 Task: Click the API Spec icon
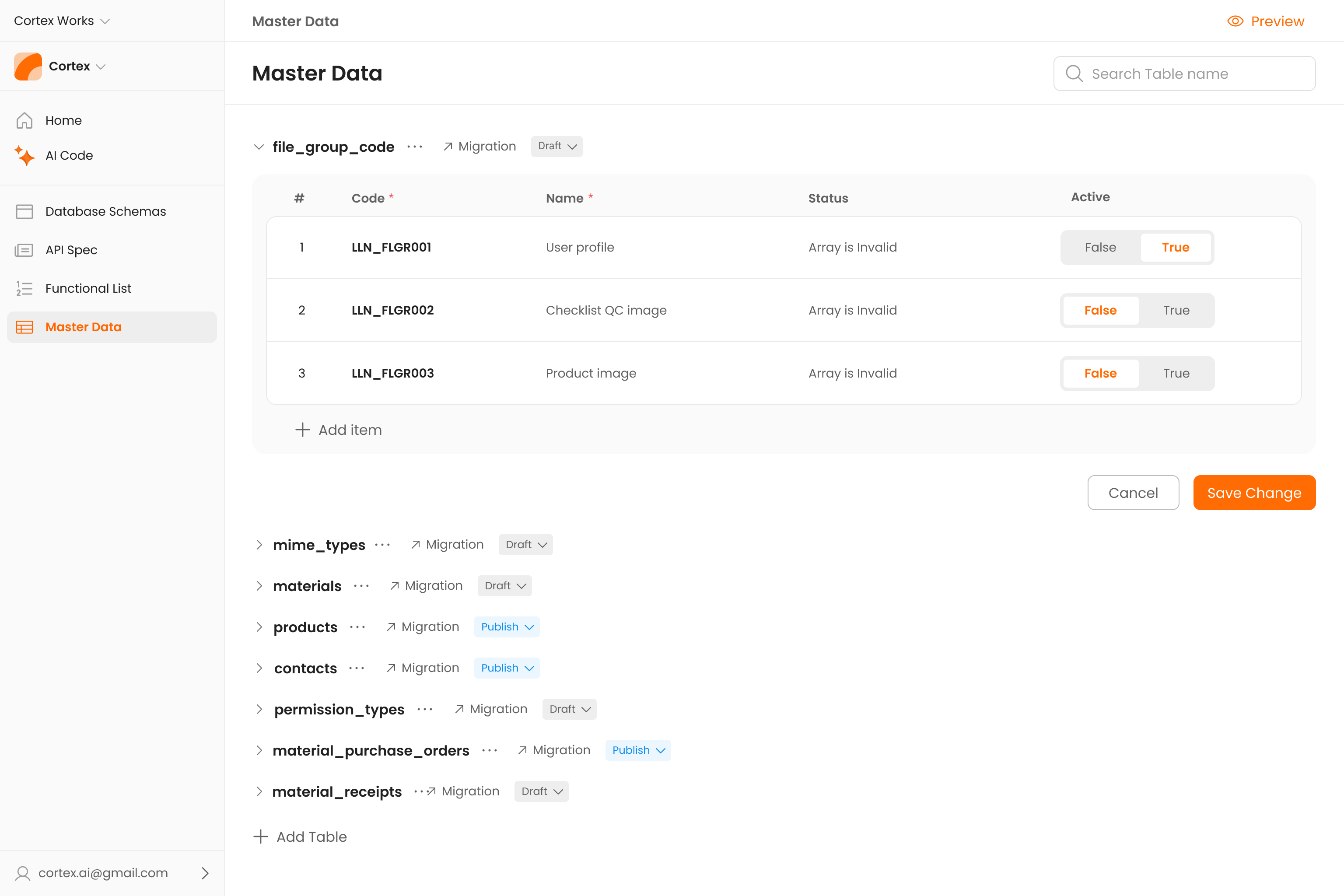coord(24,250)
